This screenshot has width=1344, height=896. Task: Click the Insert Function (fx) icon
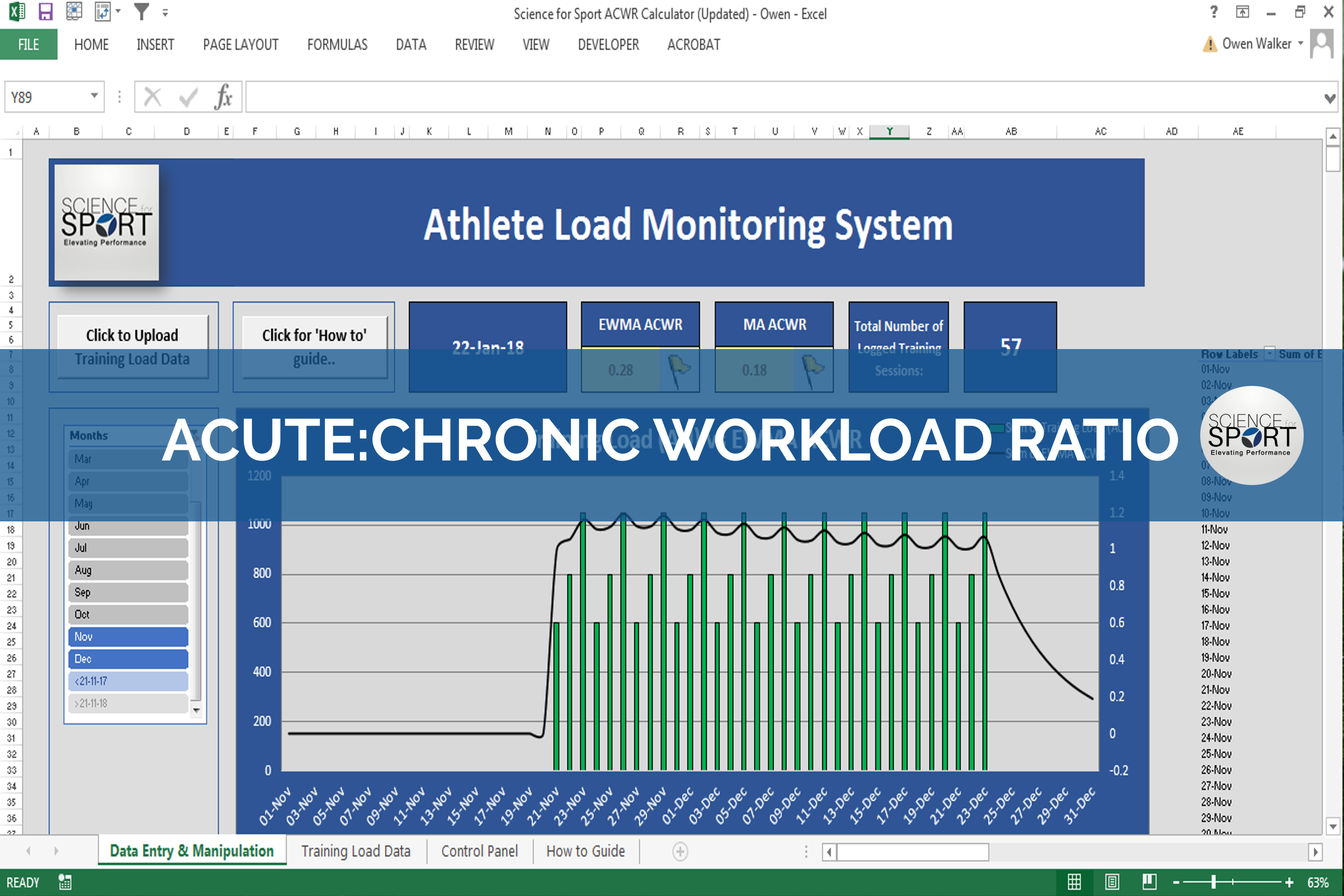pos(224,97)
